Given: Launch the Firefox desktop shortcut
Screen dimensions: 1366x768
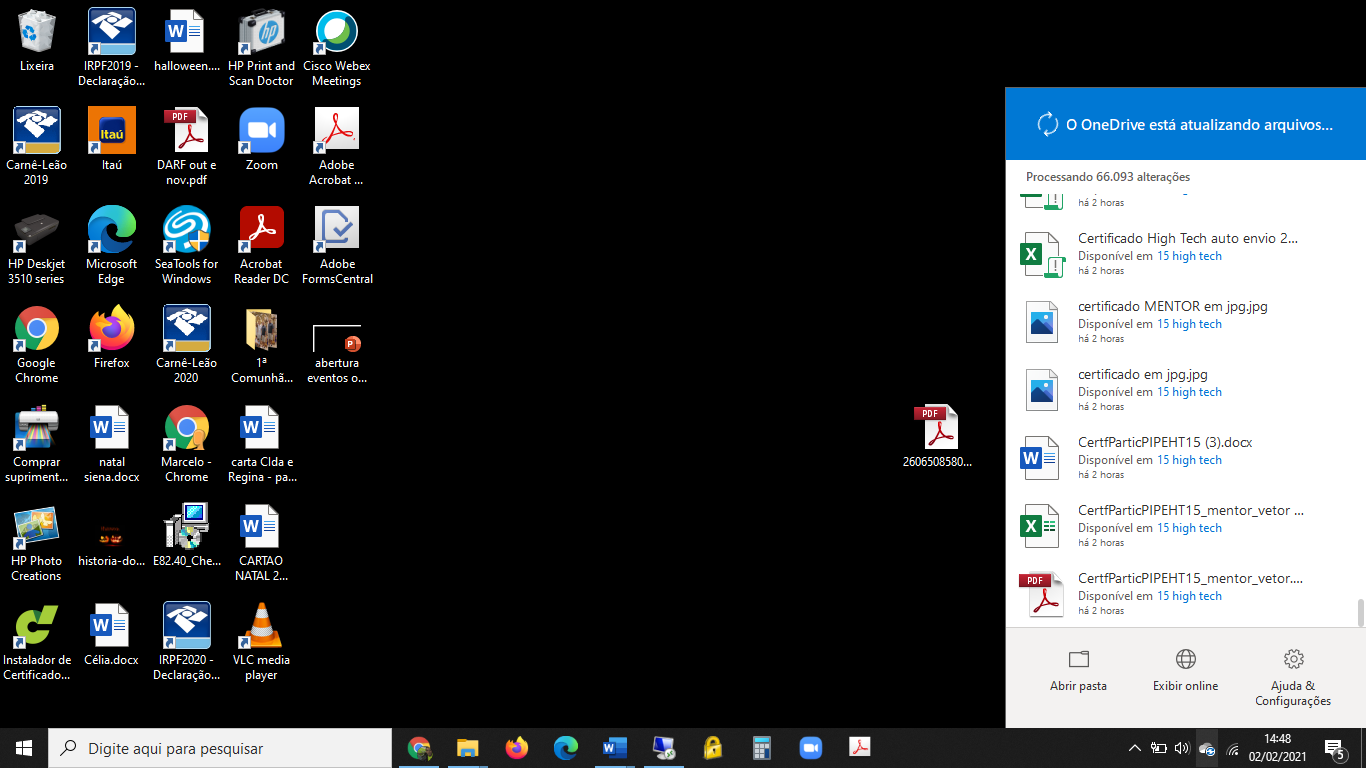Looking at the screenshot, I should [112, 337].
